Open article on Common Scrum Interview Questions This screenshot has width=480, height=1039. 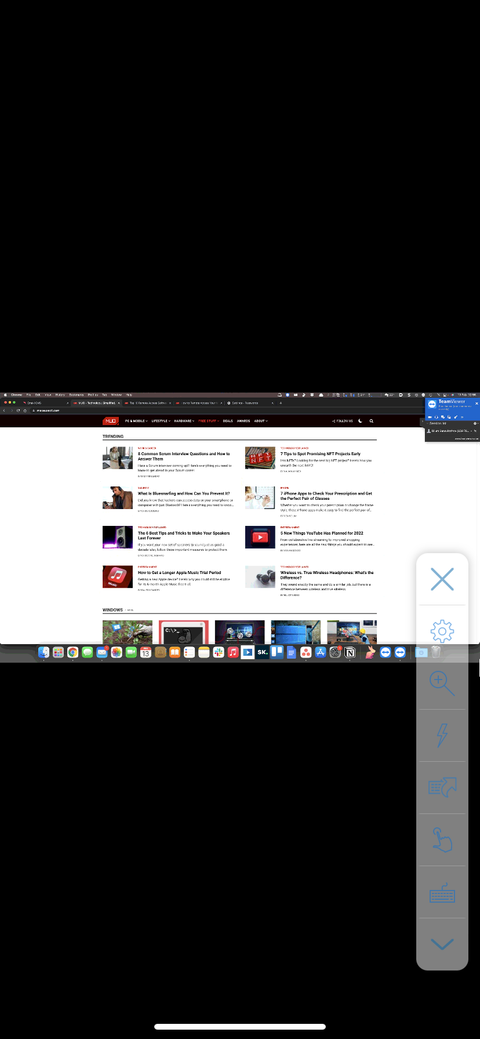[x=184, y=456]
